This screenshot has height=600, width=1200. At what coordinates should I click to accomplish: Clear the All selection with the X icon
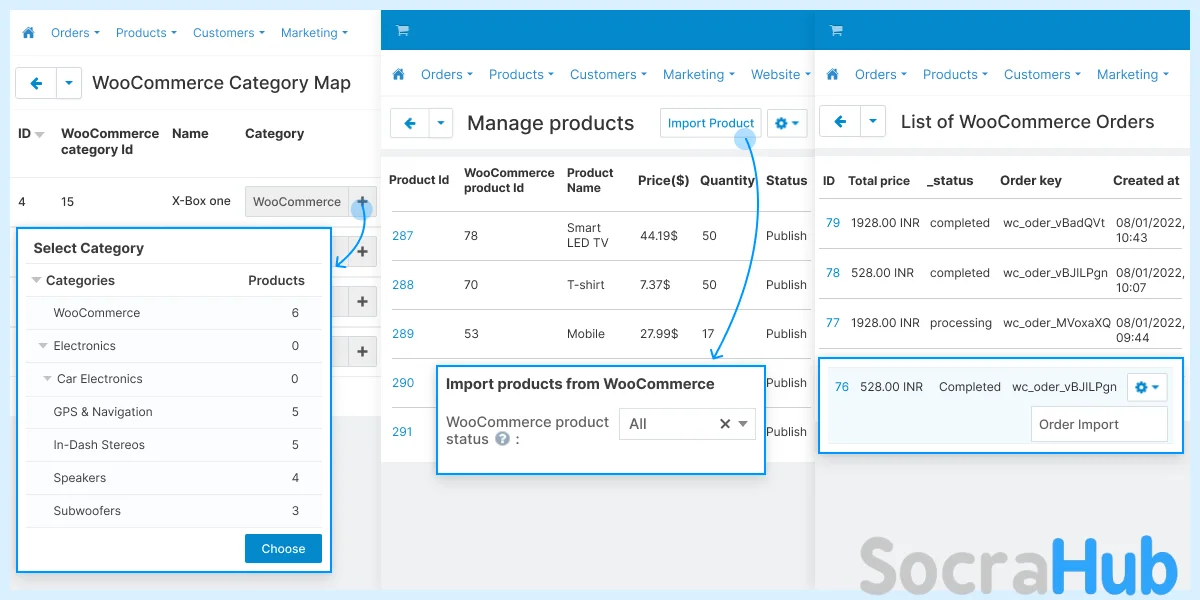pyautogui.click(x=725, y=424)
